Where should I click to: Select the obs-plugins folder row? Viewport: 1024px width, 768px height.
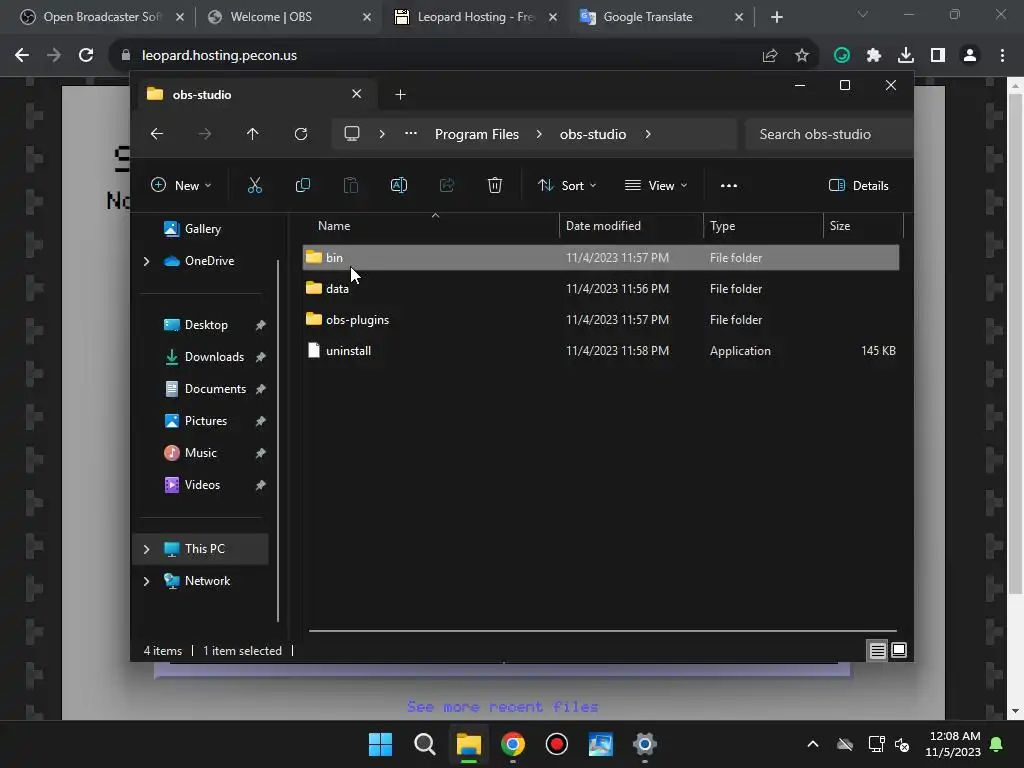pos(601,320)
